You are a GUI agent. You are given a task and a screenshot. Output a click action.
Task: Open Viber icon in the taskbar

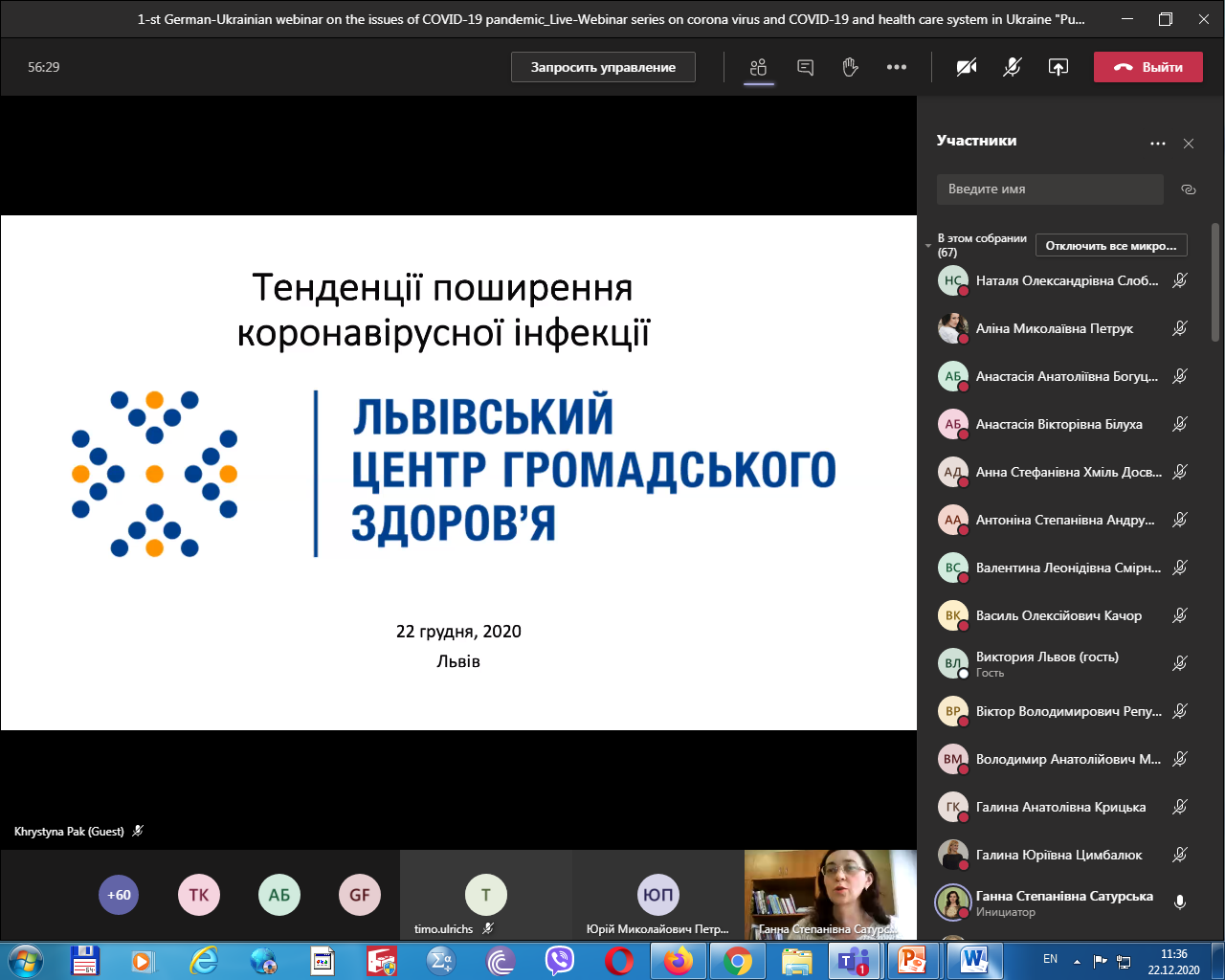click(559, 960)
